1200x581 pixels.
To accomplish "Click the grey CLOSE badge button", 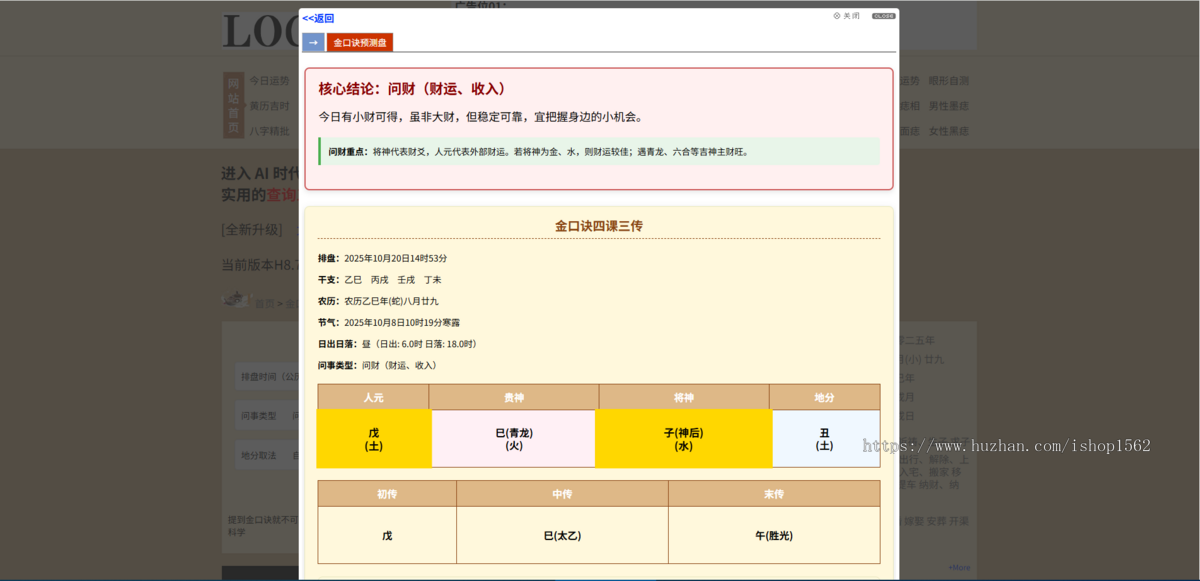I will pos(884,16).
